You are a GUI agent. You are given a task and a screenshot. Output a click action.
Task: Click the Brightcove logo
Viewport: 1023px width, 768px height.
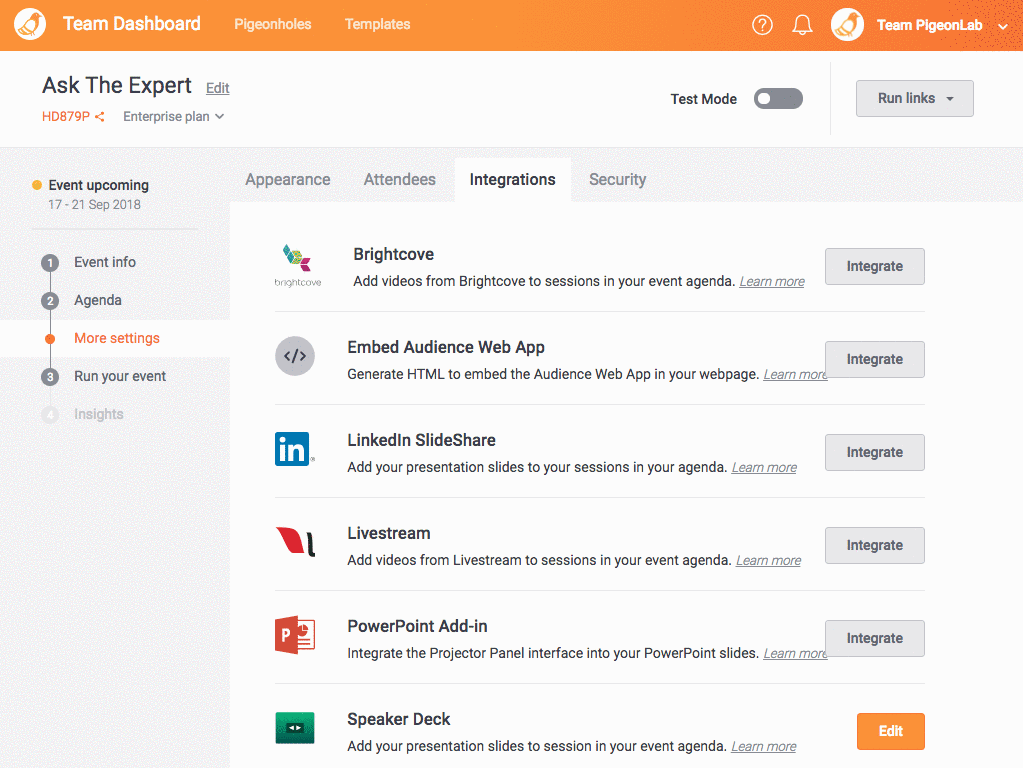coord(298,266)
